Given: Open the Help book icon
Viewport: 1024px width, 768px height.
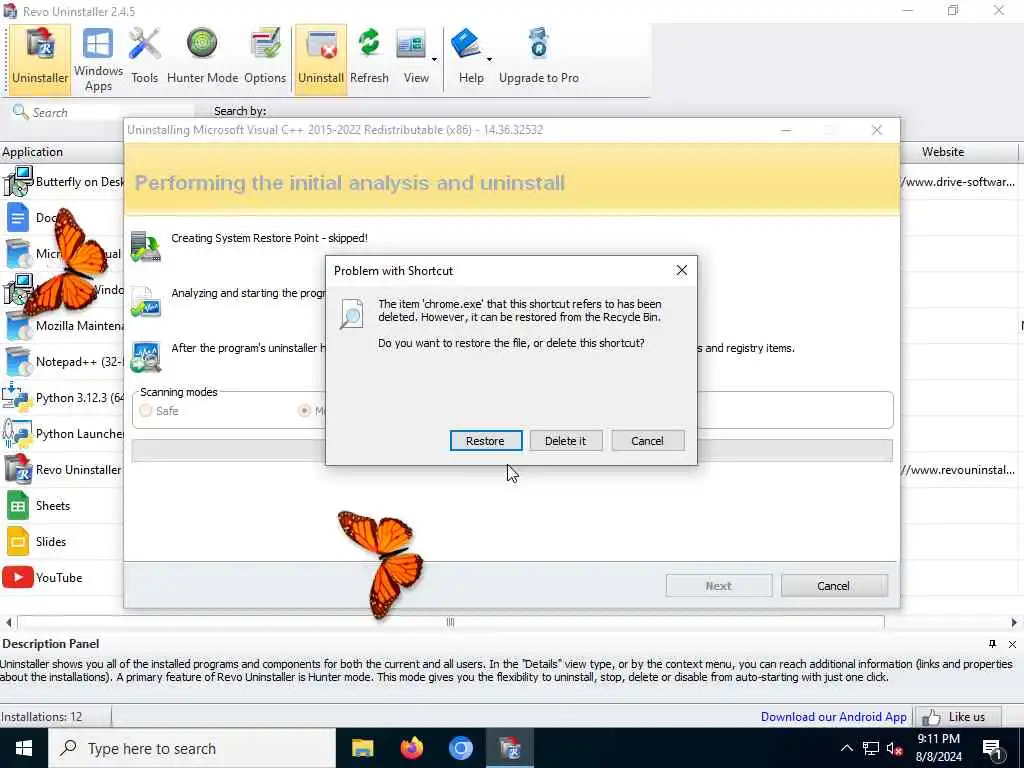Looking at the screenshot, I should (x=468, y=59).
